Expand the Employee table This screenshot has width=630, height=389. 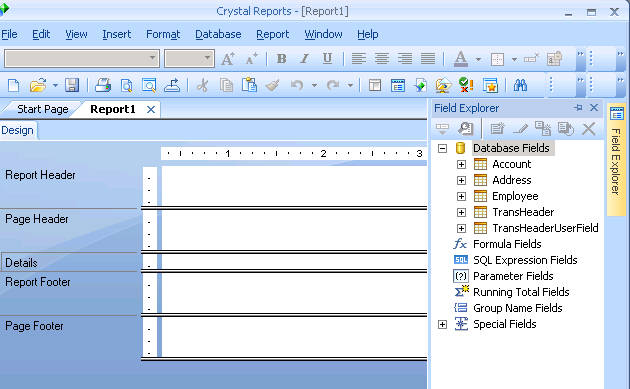(x=461, y=197)
